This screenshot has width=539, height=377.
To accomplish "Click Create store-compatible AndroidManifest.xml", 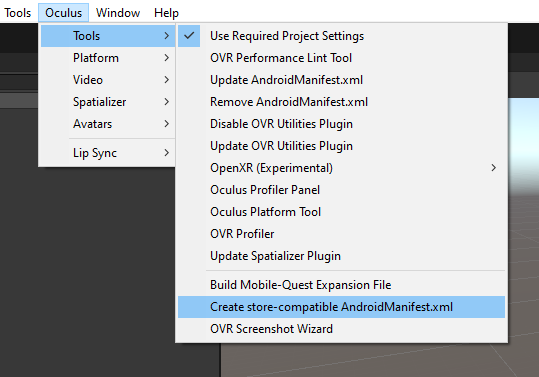I will (341, 307).
